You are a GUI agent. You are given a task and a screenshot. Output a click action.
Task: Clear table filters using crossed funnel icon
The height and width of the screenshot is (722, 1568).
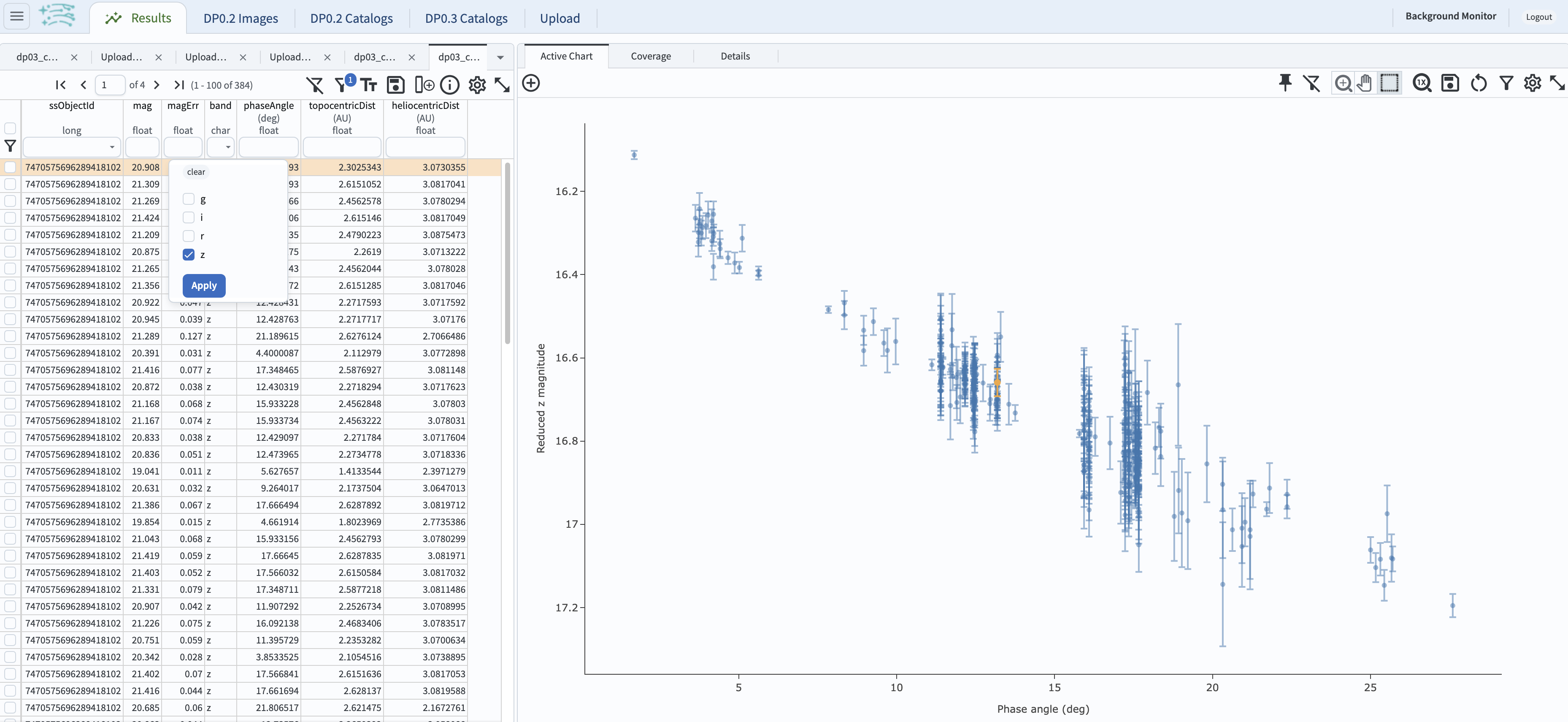click(x=315, y=85)
